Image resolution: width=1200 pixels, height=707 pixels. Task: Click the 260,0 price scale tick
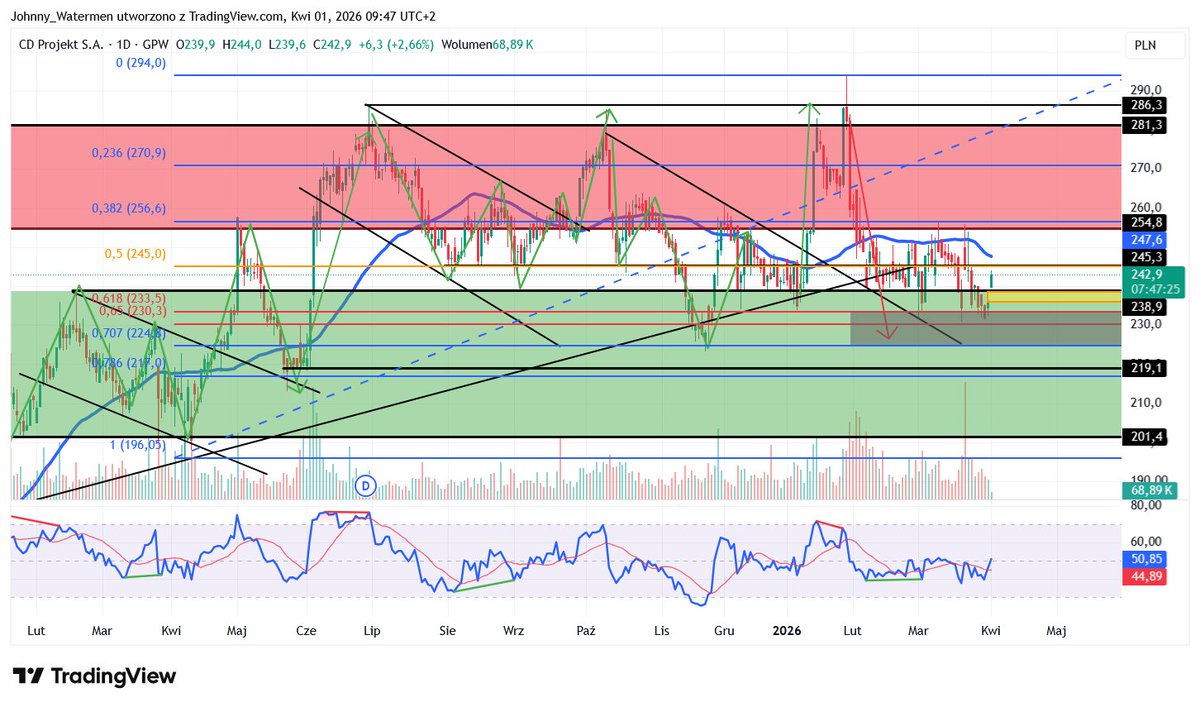[1146, 207]
